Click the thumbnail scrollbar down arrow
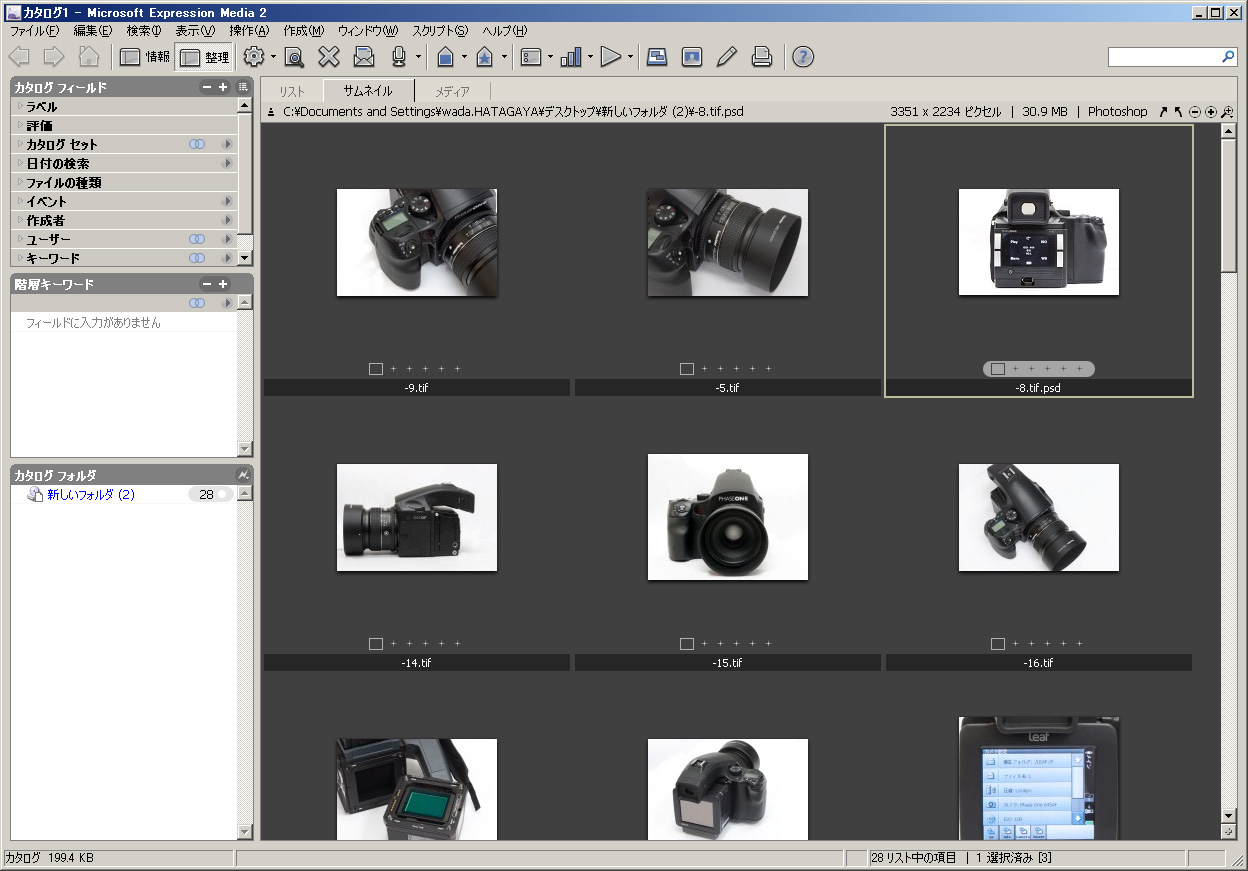Image resolution: width=1248 pixels, height=871 pixels. pyautogui.click(x=1229, y=816)
